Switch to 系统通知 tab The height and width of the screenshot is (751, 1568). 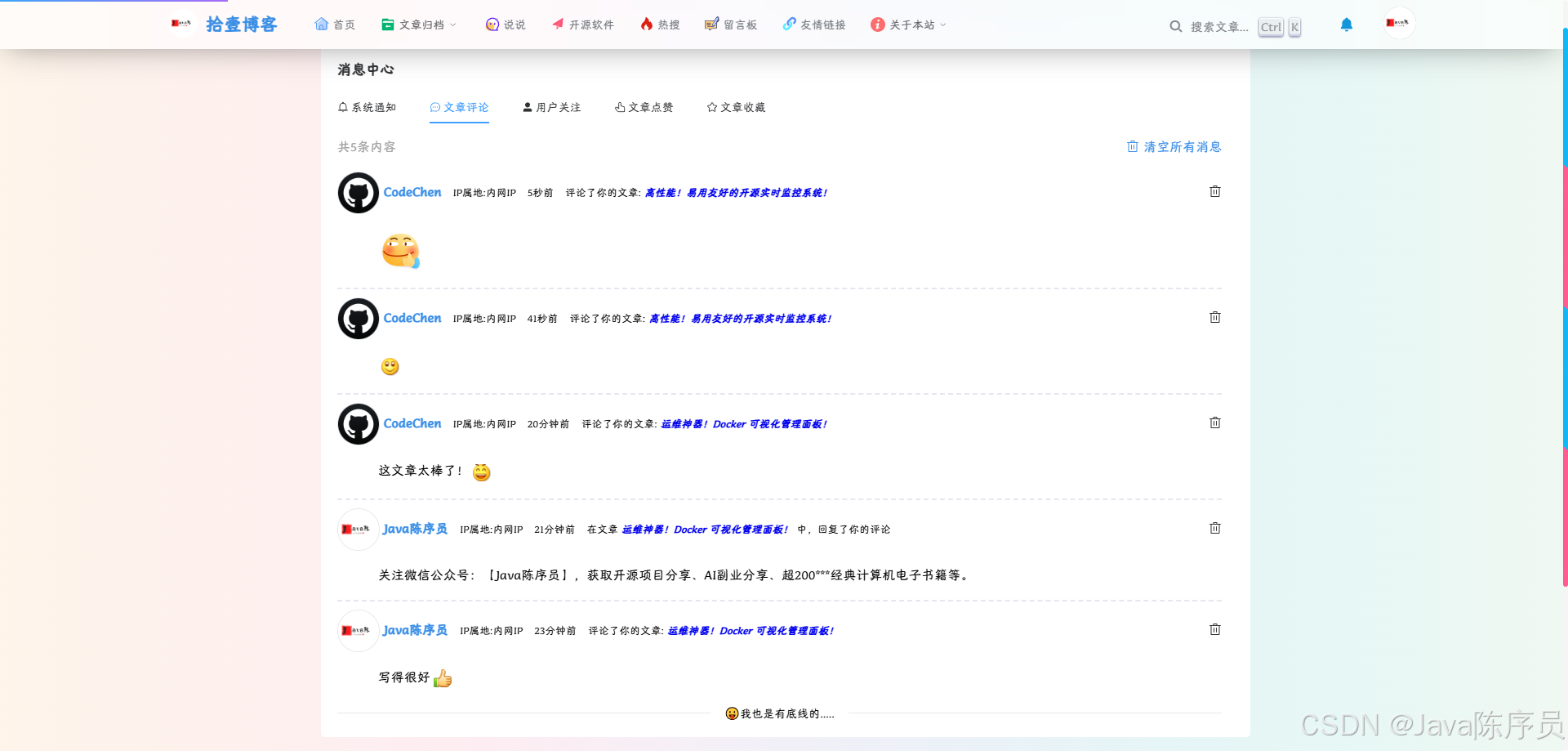(x=367, y=107)
